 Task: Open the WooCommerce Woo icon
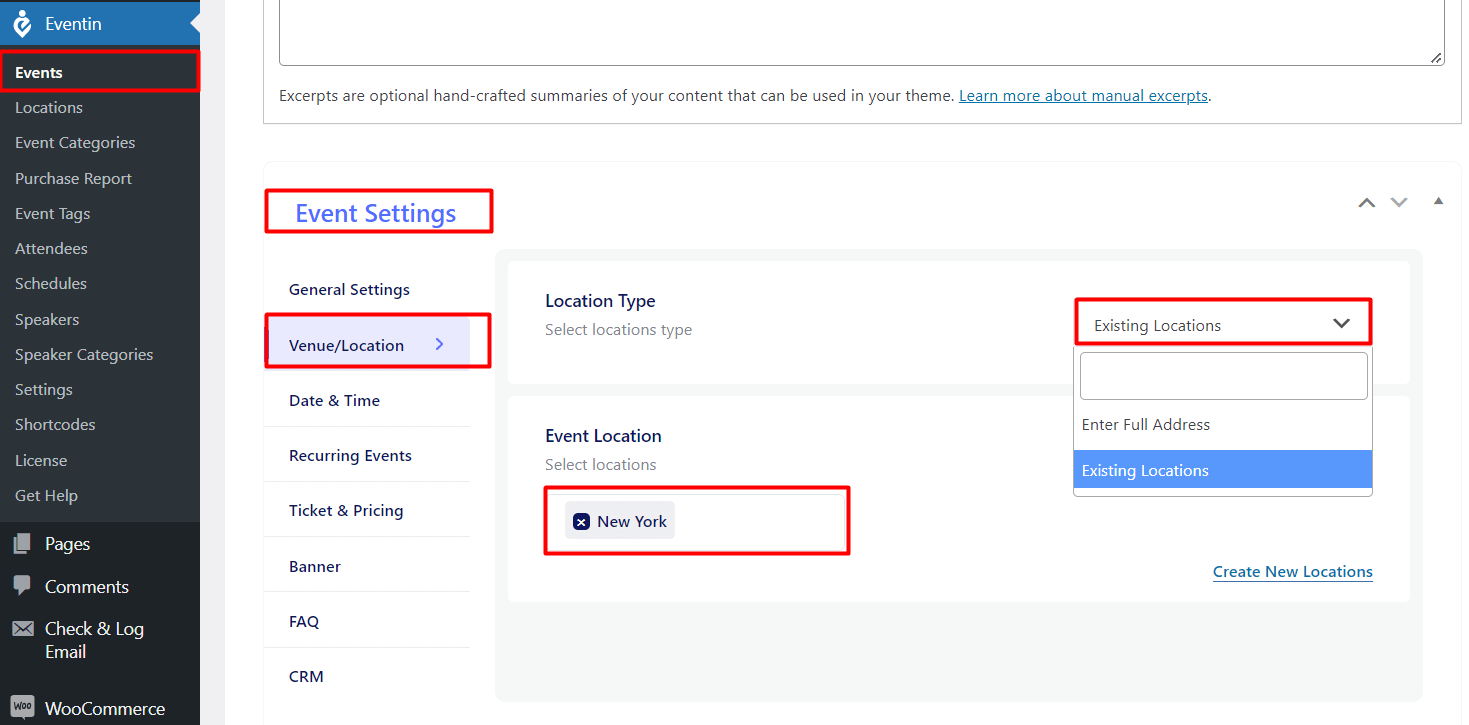22,708
